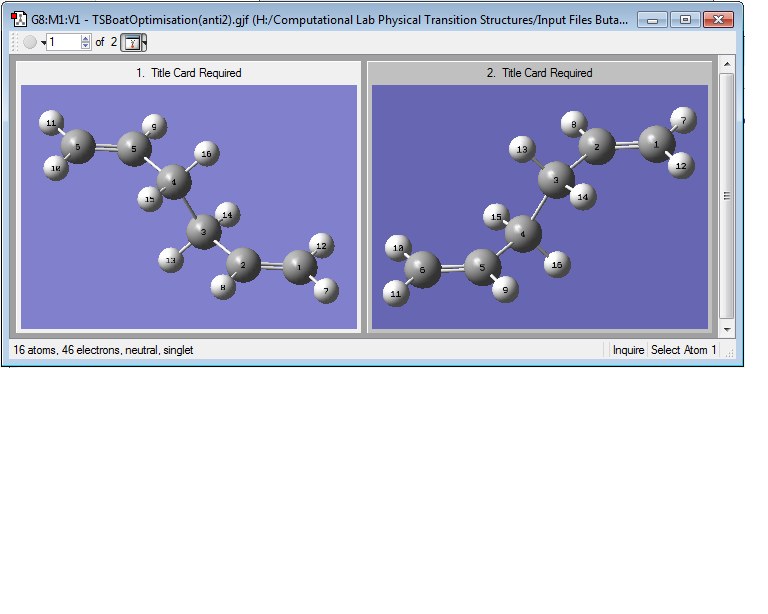Image resolution: width=768 pixels, height=614 pixels.
Task: Click carbon atom 3 in model 2
Action: pos(556,180)
